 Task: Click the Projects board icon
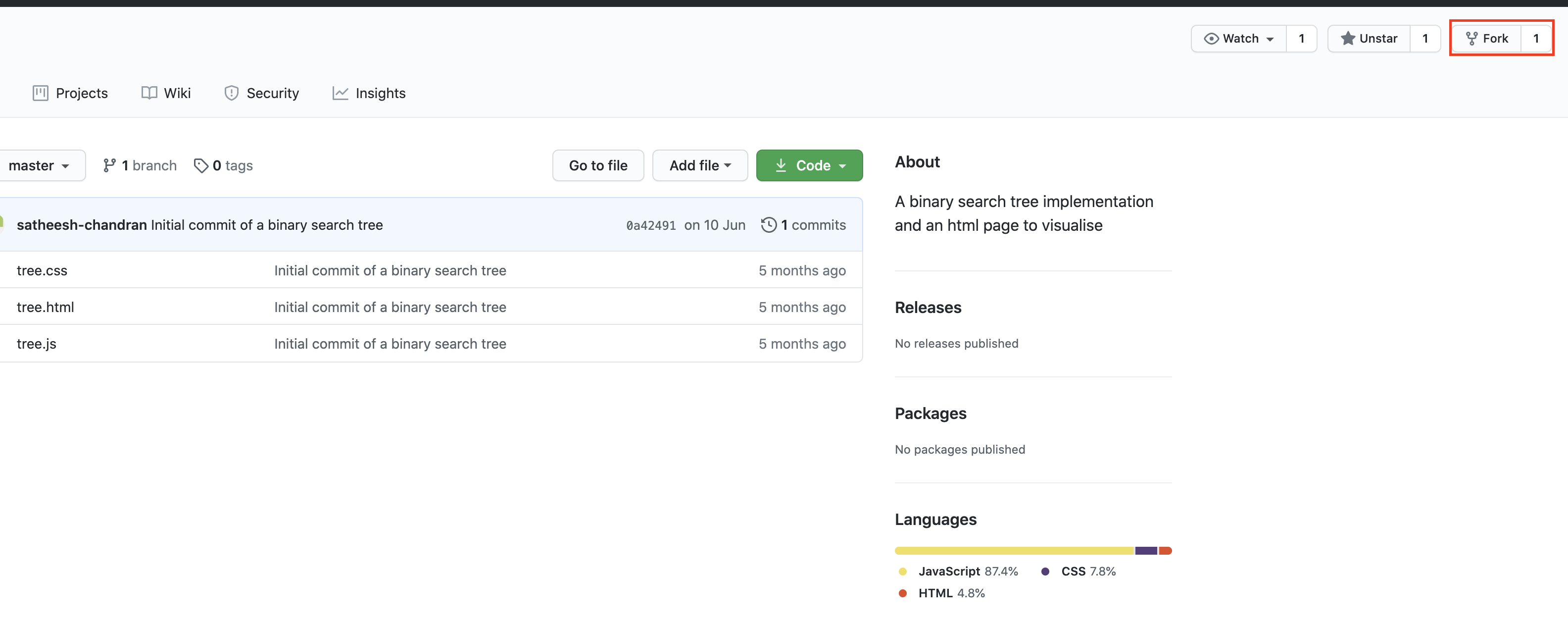pos(40,93)
